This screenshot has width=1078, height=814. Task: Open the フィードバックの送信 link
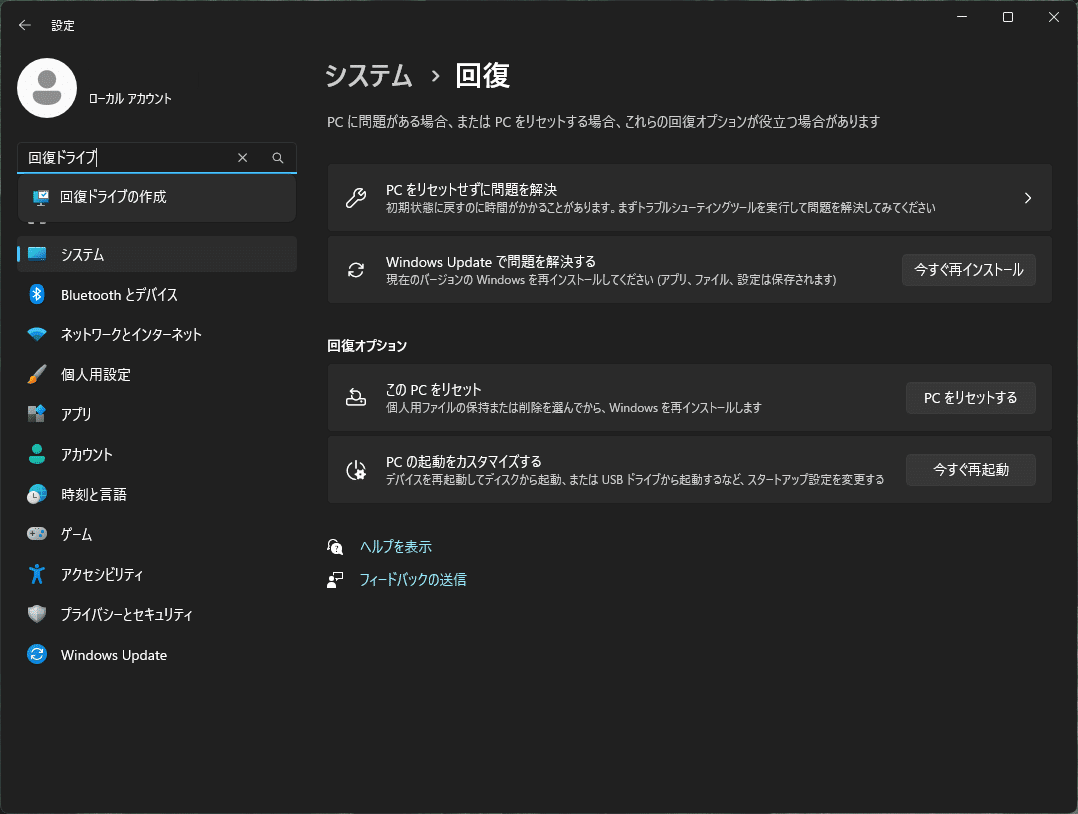click(412, 580)
